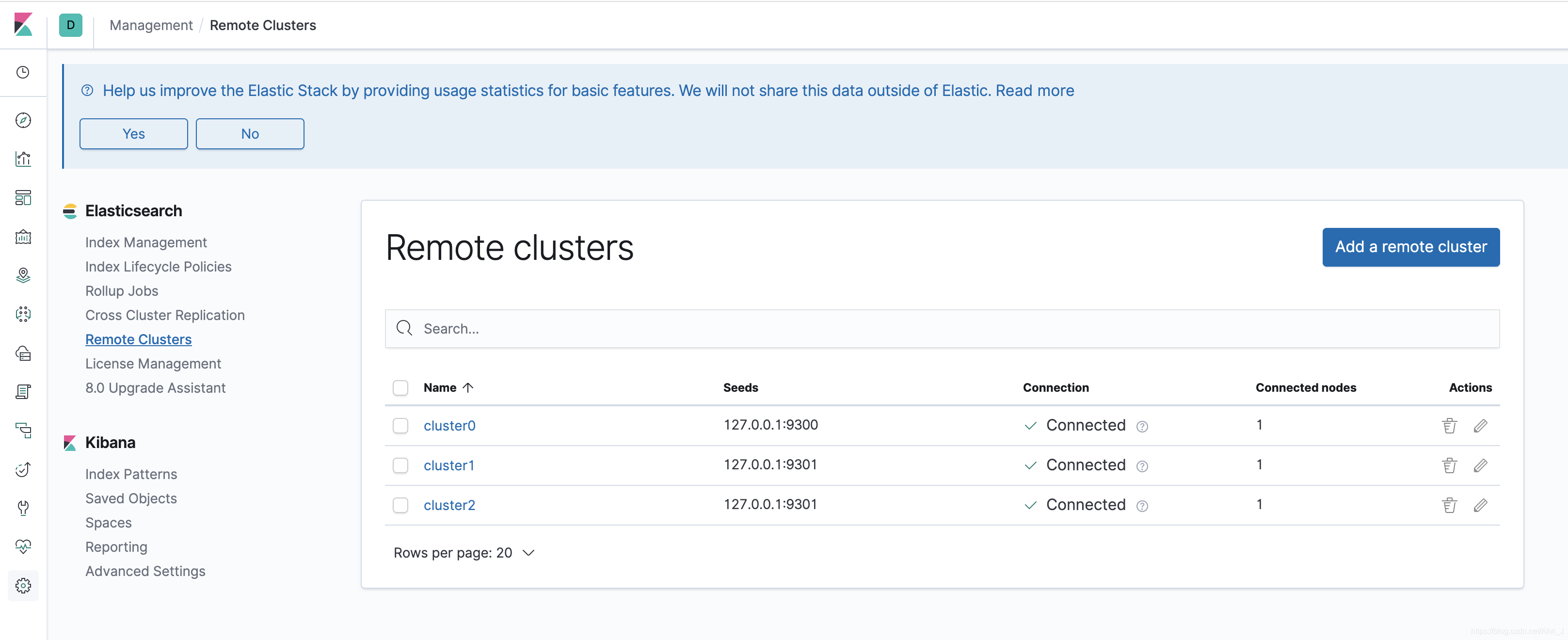Open Discover via the compass icon

pyautogui.click(x=23, y=121)
